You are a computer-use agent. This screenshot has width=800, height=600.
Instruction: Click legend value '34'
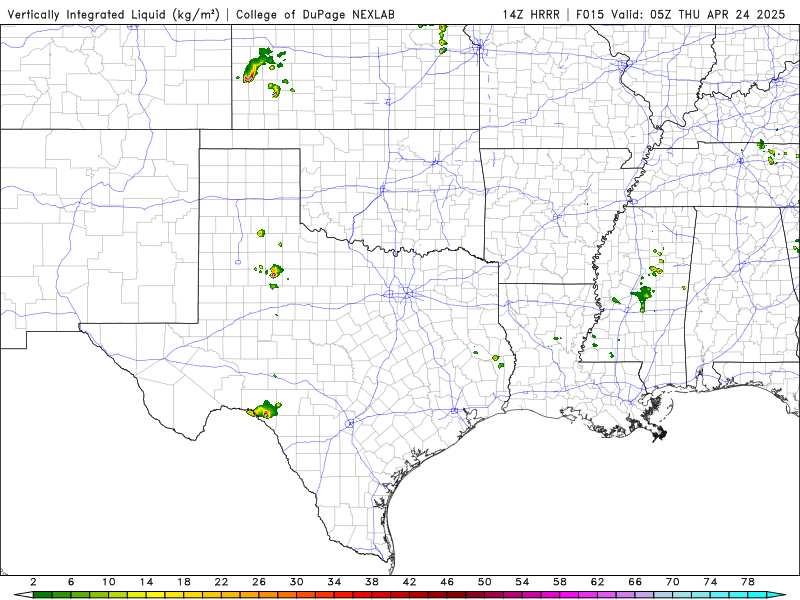point(334,582)
